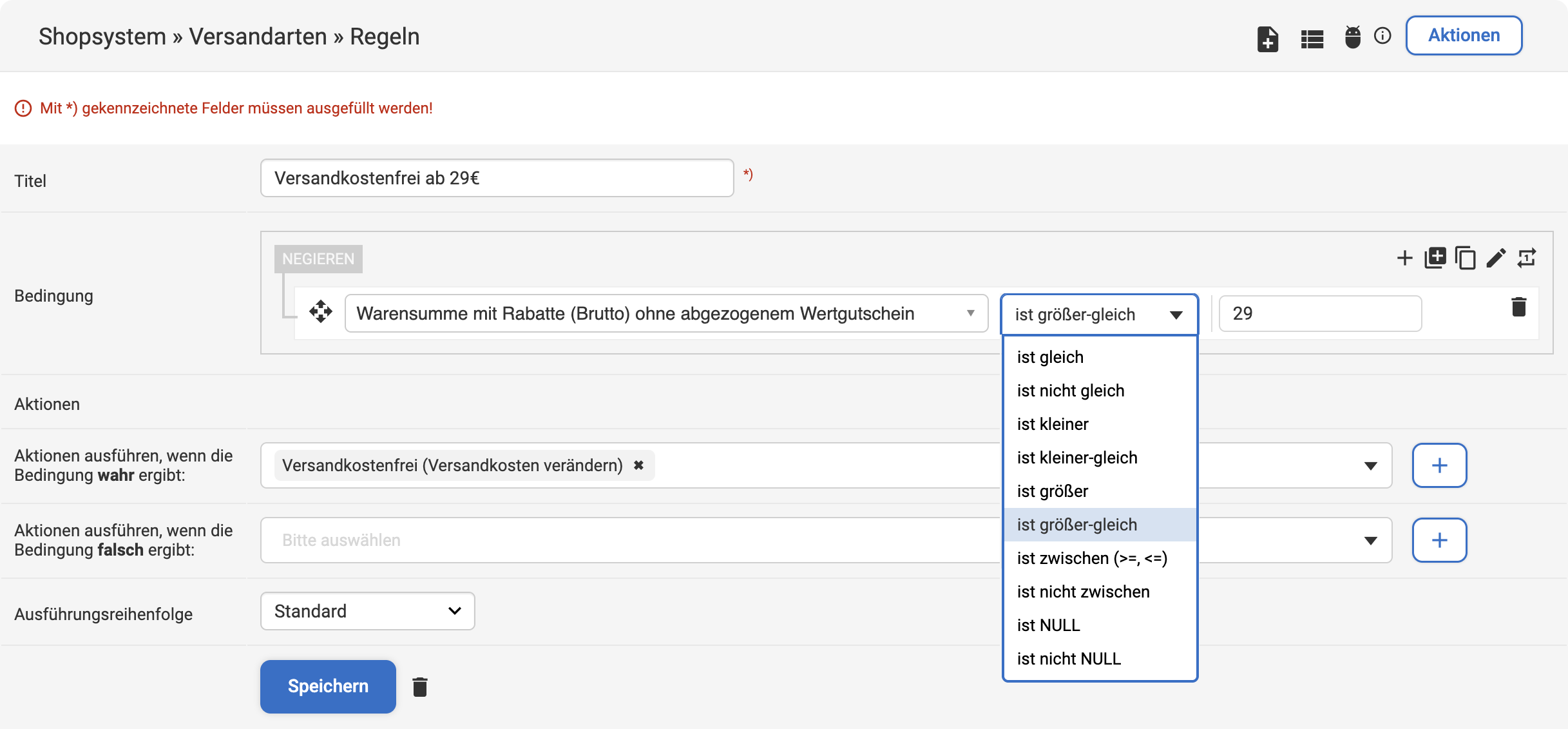
Task: Click the Speichern button
Action: (328, 686)
